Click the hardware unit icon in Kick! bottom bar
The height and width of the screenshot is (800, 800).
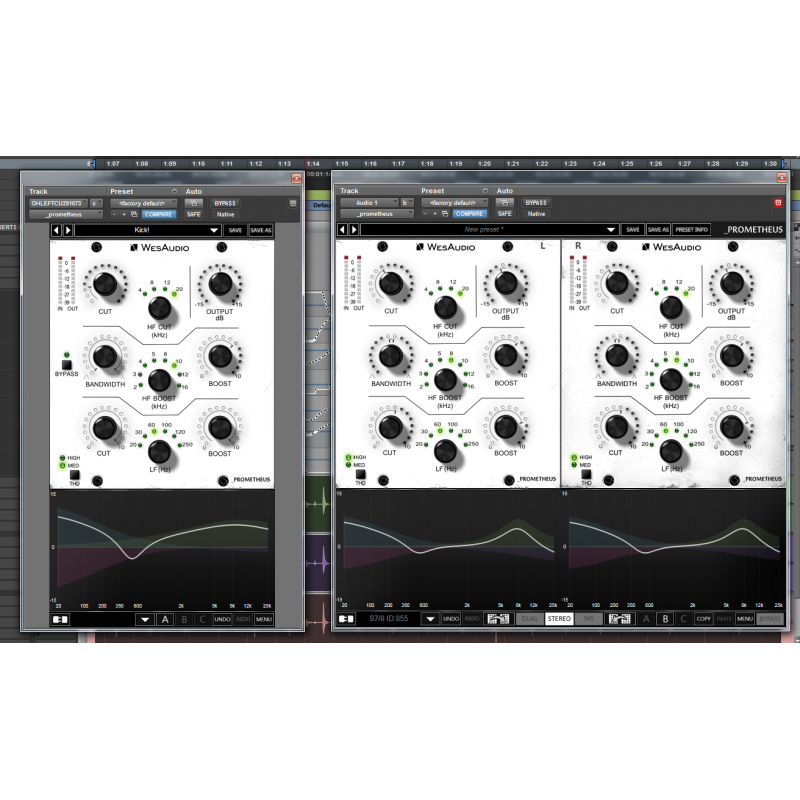tap(60, 618)
